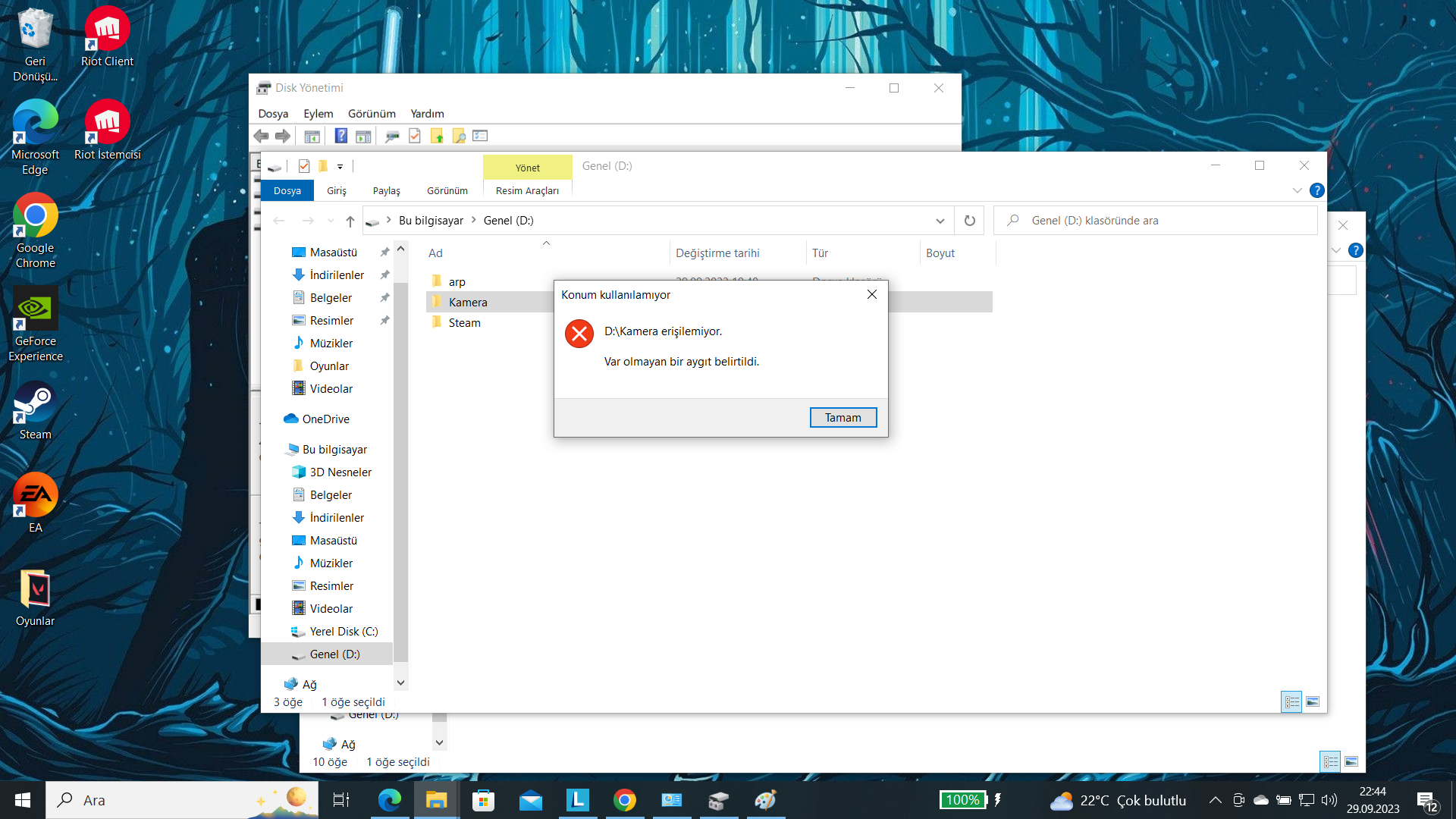The image size is (1456, 819).
Task: Click the folder search icon in Disk Yönetimi toolbar
Action: pos(459,136)
